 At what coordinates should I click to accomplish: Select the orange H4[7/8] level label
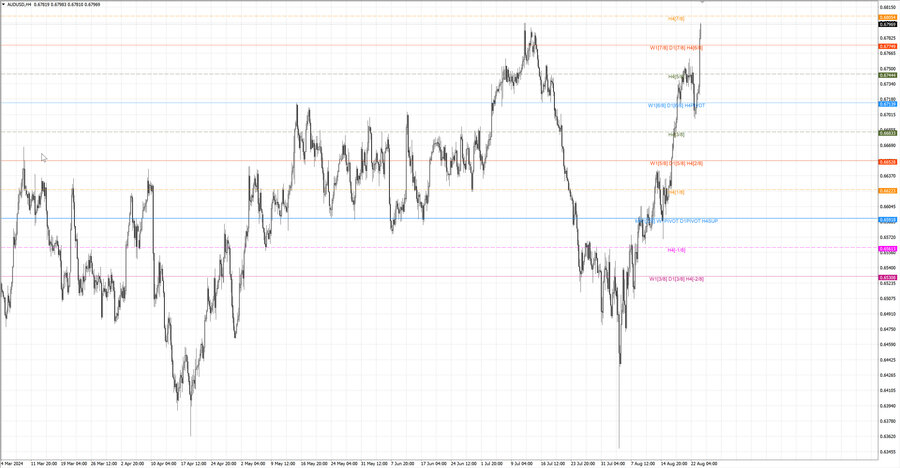(677, 19)
